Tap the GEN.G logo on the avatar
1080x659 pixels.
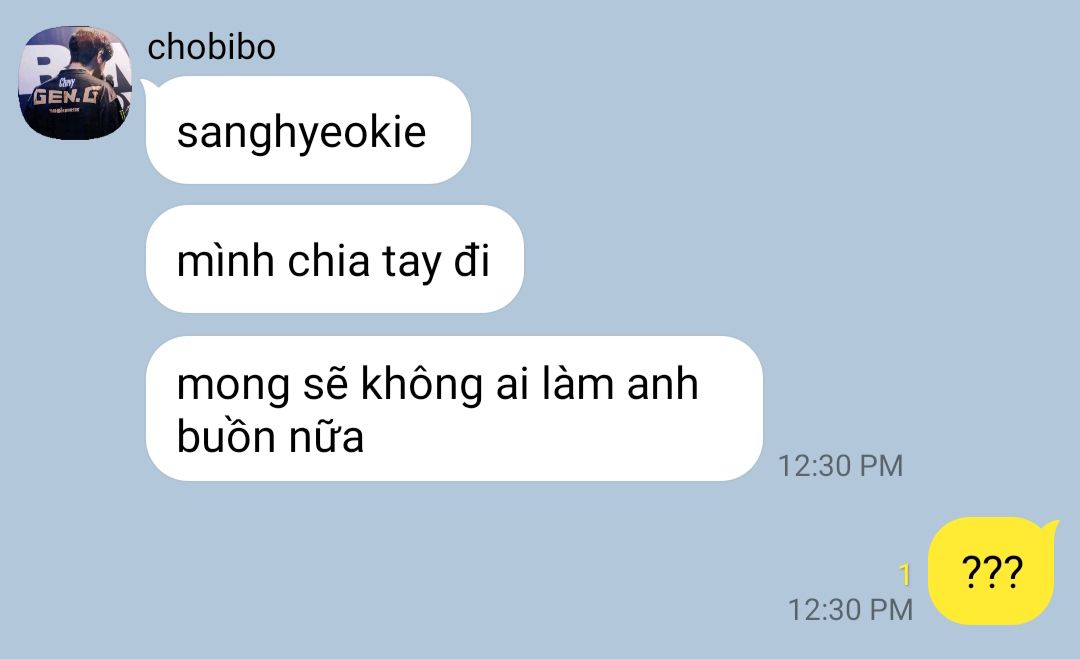65,96
